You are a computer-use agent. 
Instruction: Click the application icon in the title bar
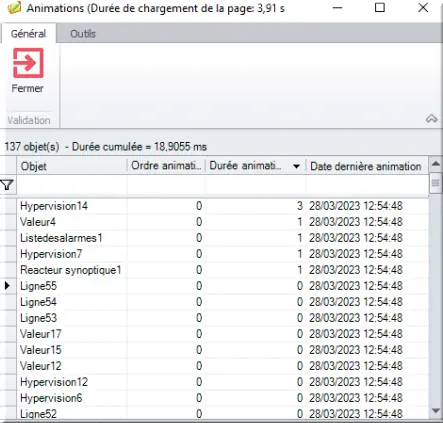pyautogui.click(x=14, y=7)
